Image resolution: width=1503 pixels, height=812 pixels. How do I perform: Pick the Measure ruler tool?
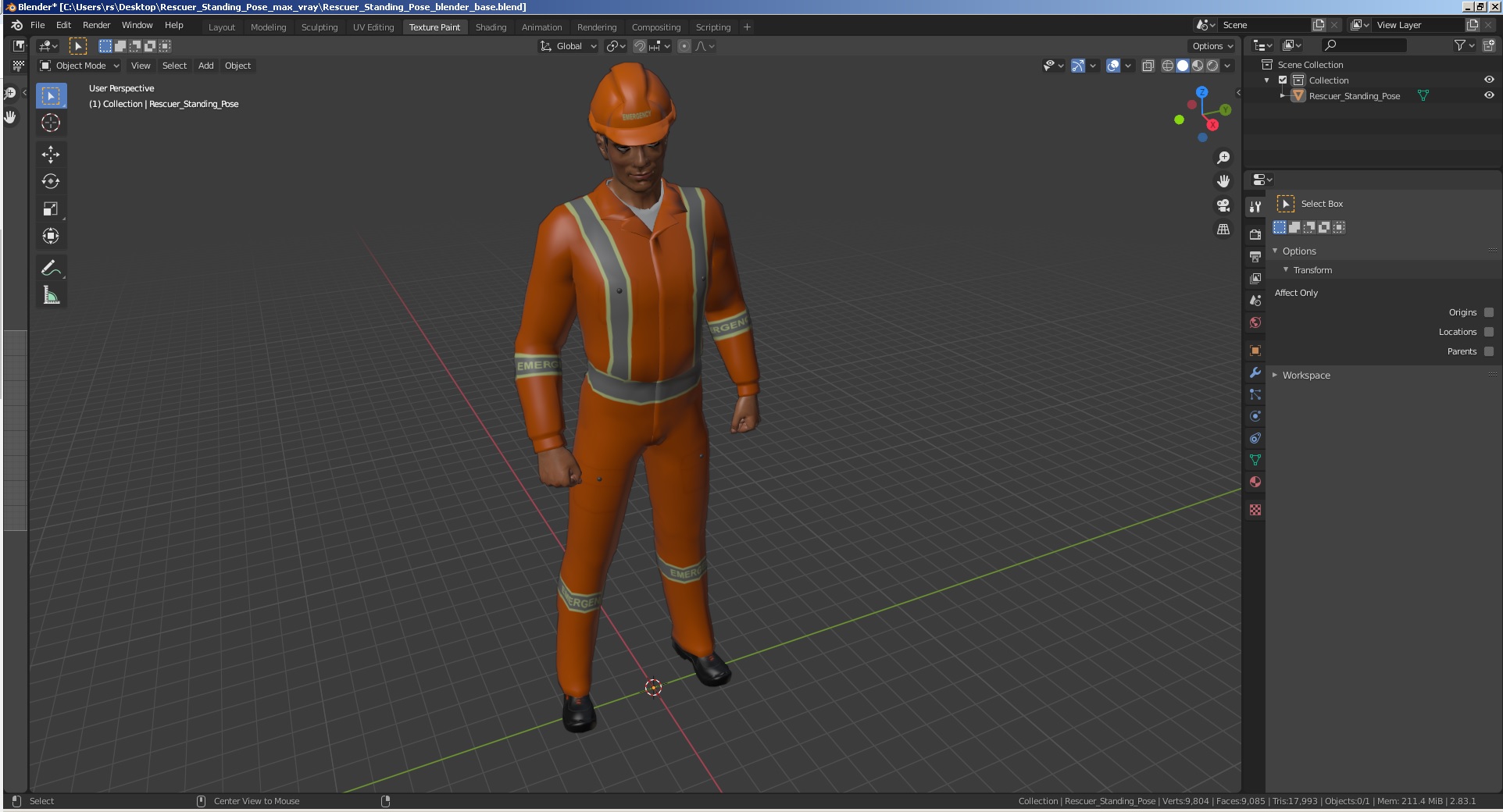[51, 295]
